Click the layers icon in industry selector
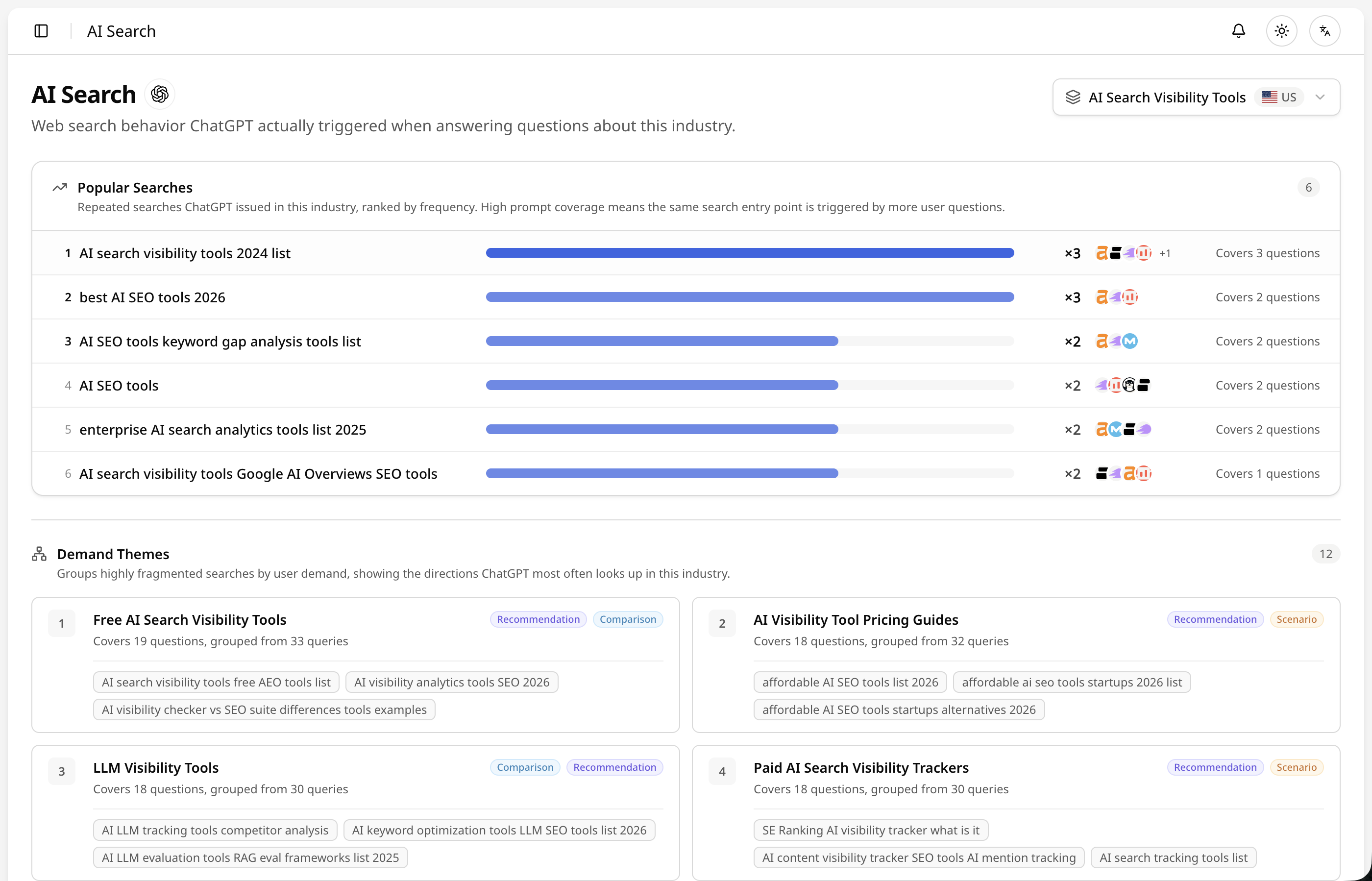Screen dimensions: 1372x881 tap(1073, 97)
